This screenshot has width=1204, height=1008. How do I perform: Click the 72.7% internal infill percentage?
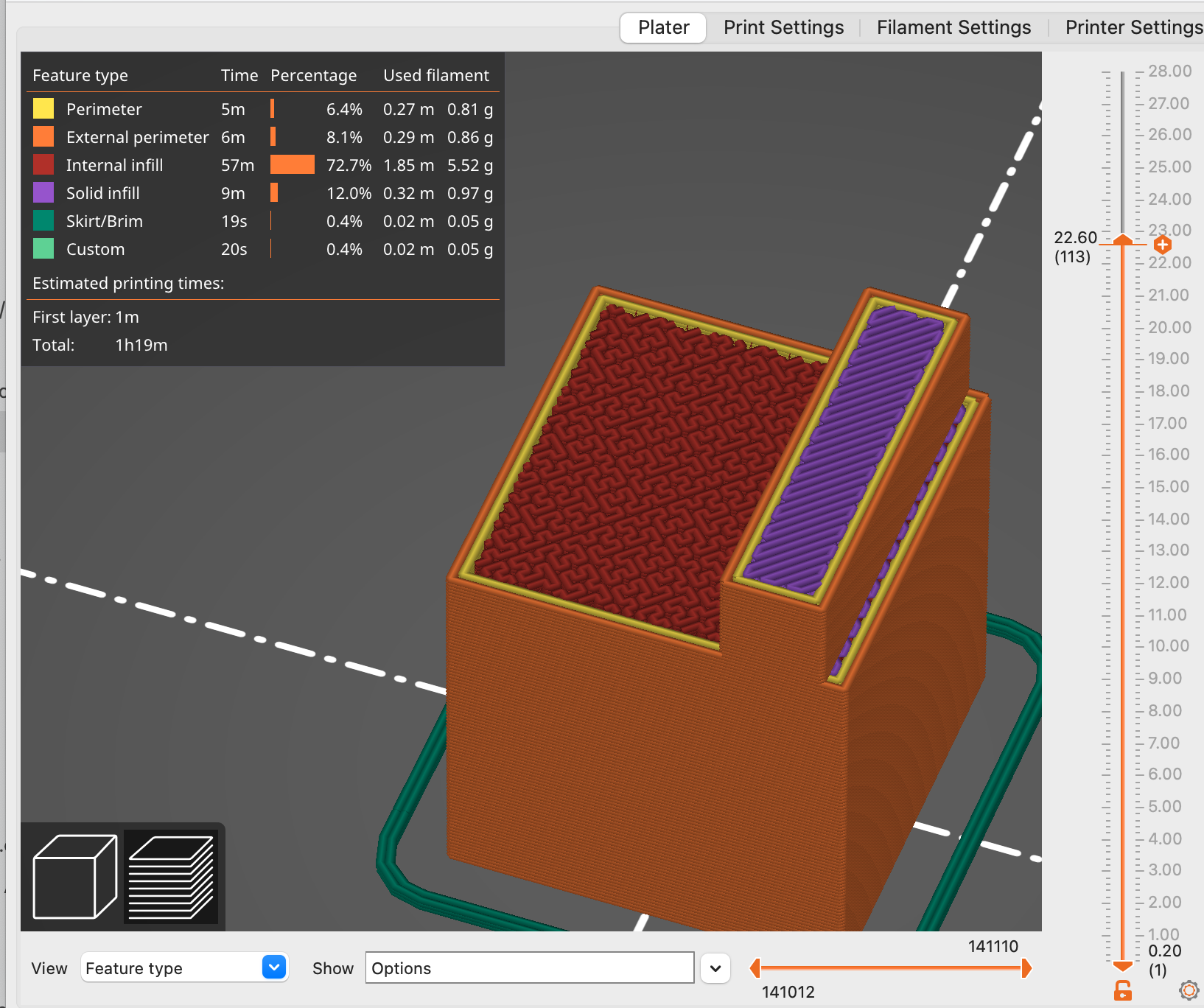(349, 165)
